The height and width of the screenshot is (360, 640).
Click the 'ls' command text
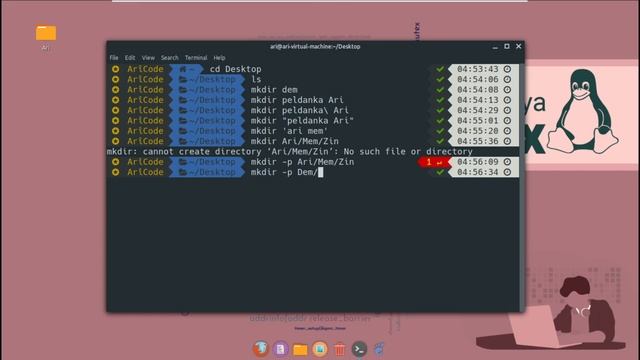pos(256,79)
